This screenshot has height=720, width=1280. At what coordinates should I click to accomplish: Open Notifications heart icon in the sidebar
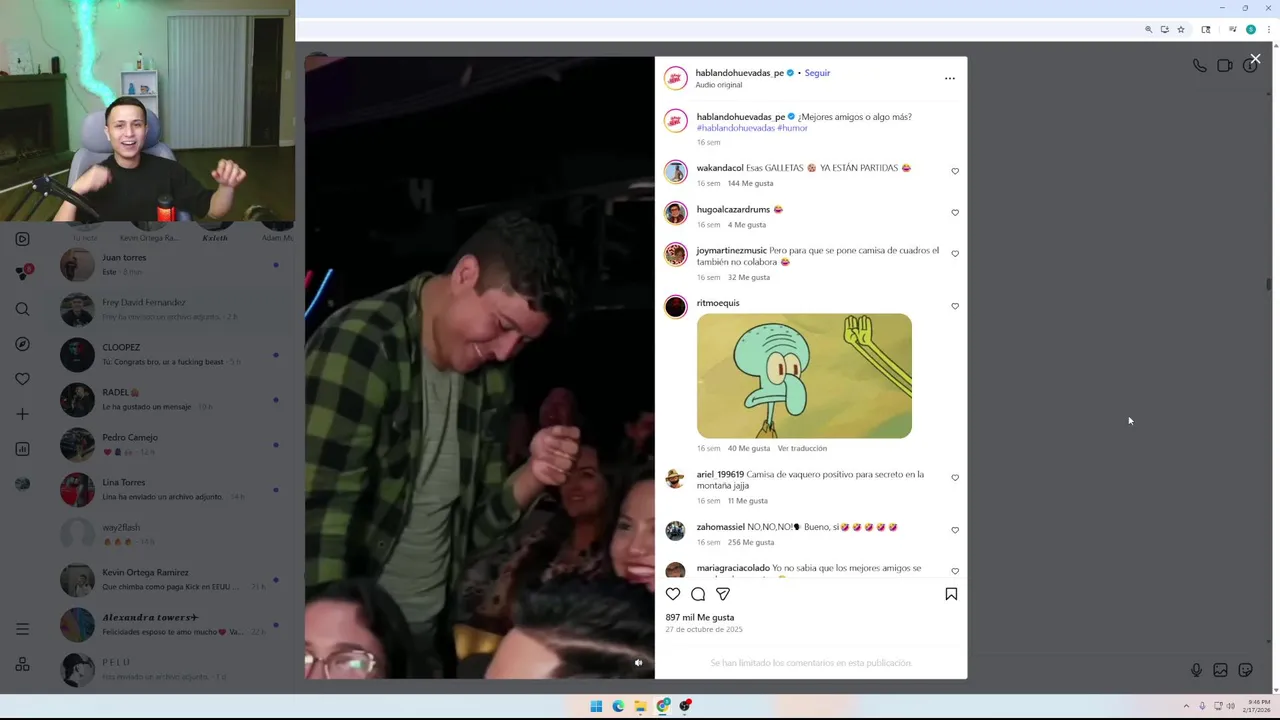click(x=22, y=379)
